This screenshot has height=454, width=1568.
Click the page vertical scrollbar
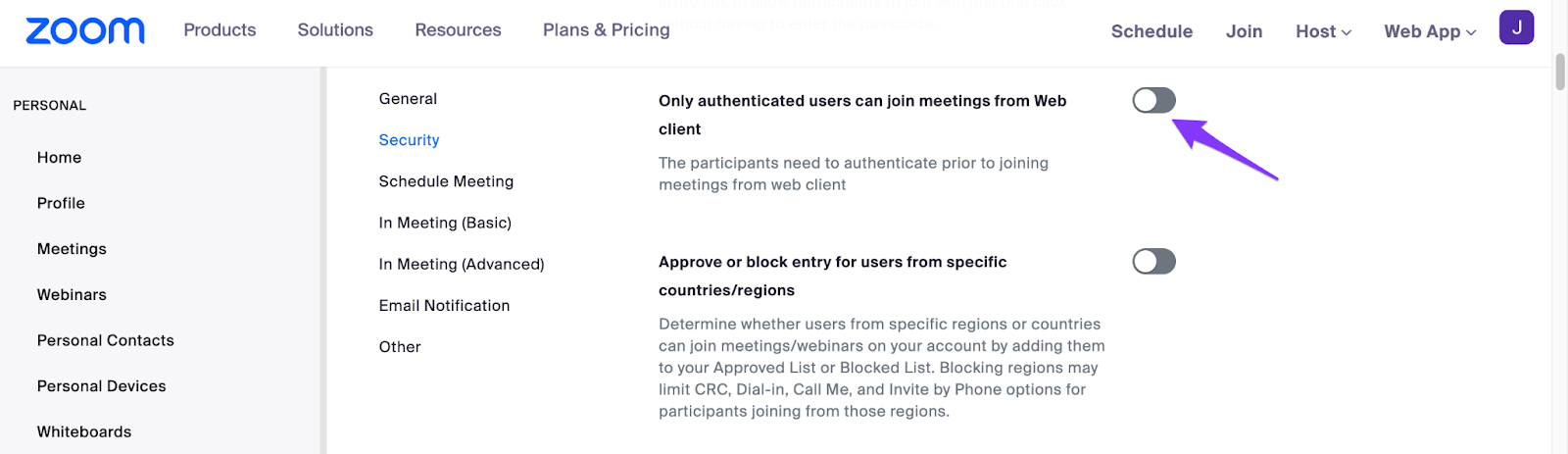[1560, 73]
